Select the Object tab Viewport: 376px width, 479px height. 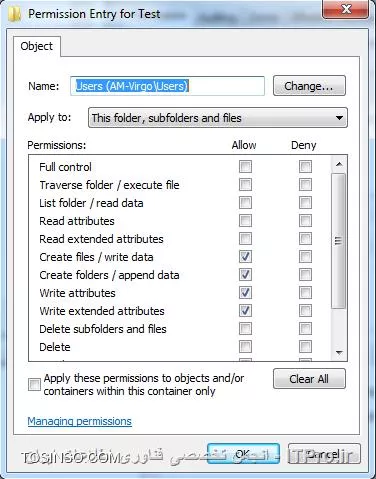37,46
